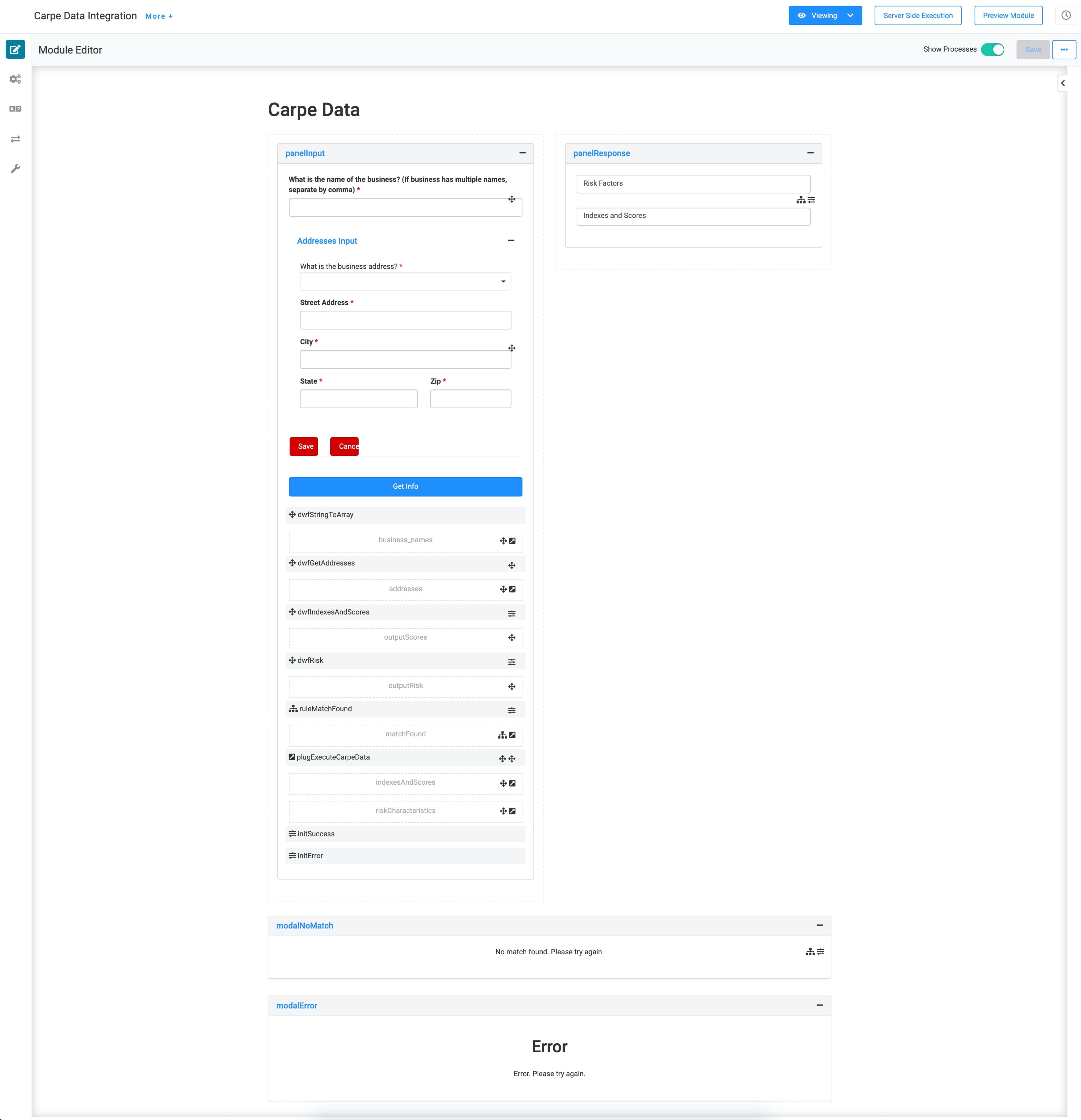Collapse the panelInput panel
1081x1120 pixels.
pyautogui.click(x=522, y=153)
